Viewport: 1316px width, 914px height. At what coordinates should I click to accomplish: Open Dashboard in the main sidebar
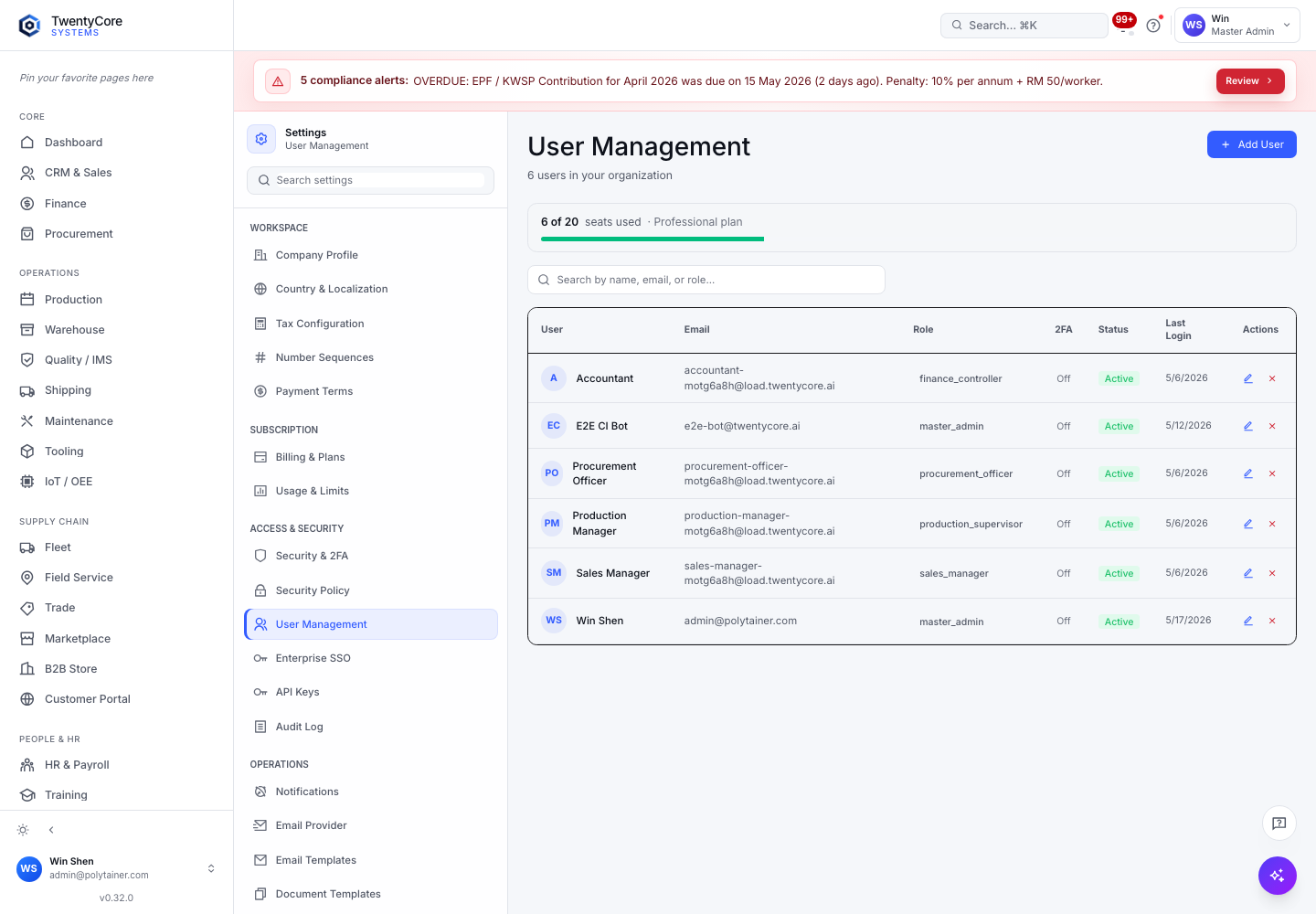point(116,143)
